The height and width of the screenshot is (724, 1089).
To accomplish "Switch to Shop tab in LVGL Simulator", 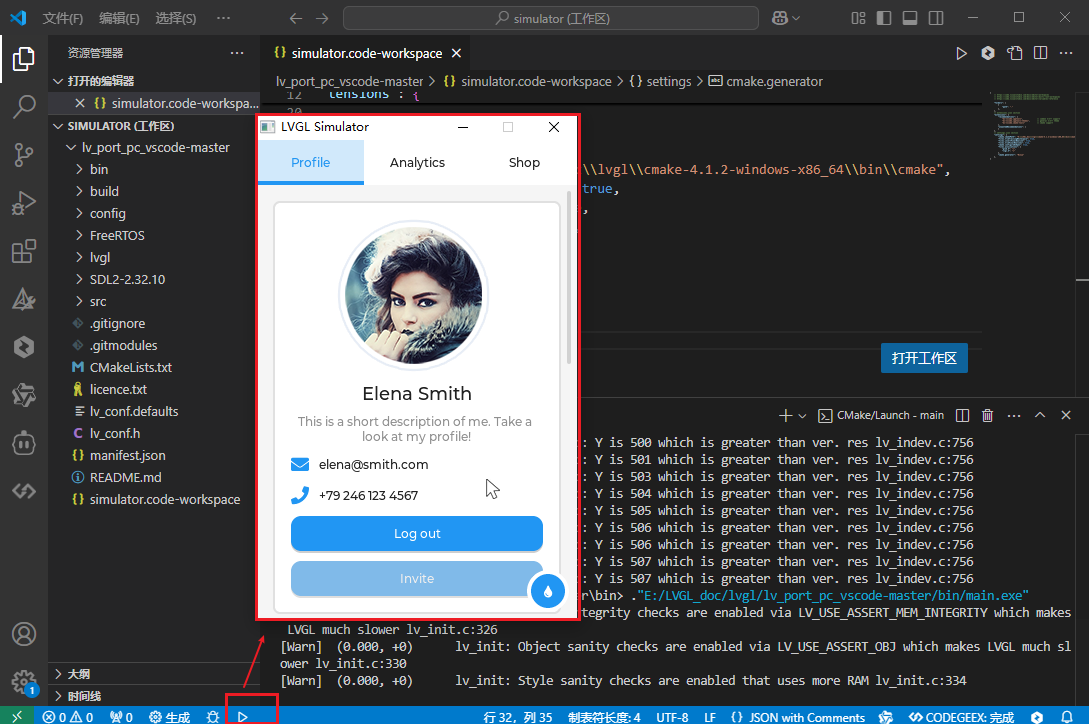I will click(524, 163).
